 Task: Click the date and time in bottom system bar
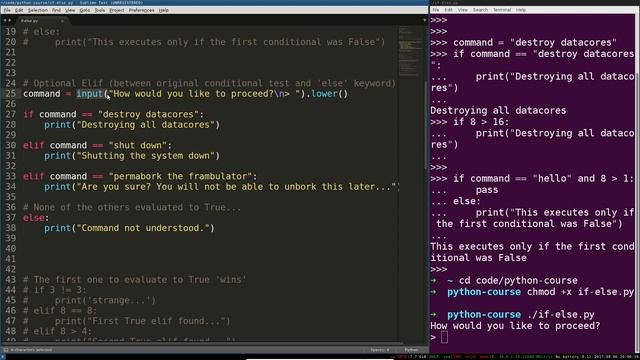click(617, 357)
